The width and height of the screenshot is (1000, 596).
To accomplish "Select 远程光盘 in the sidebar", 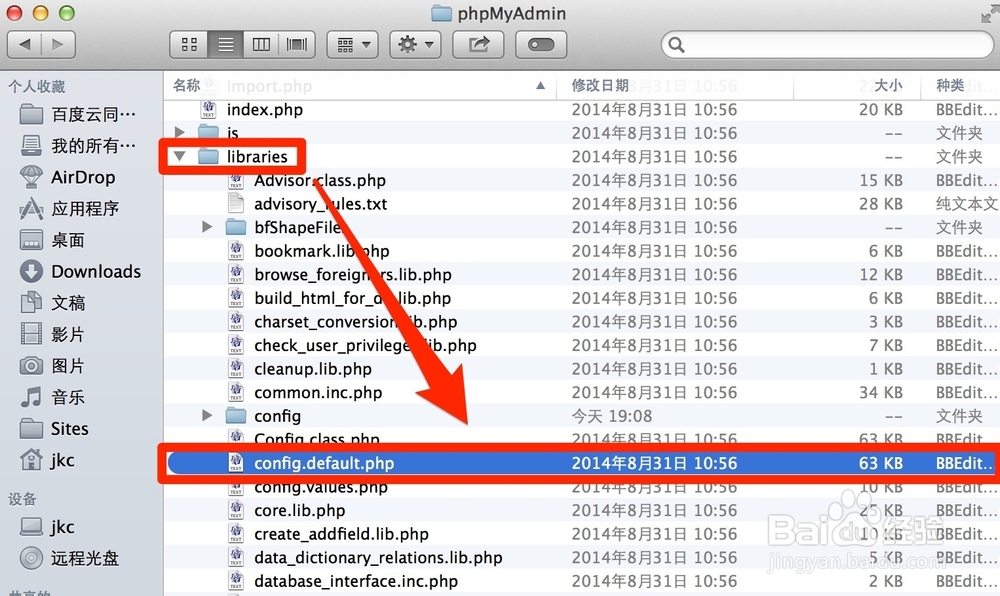I will tap(69, 558).
